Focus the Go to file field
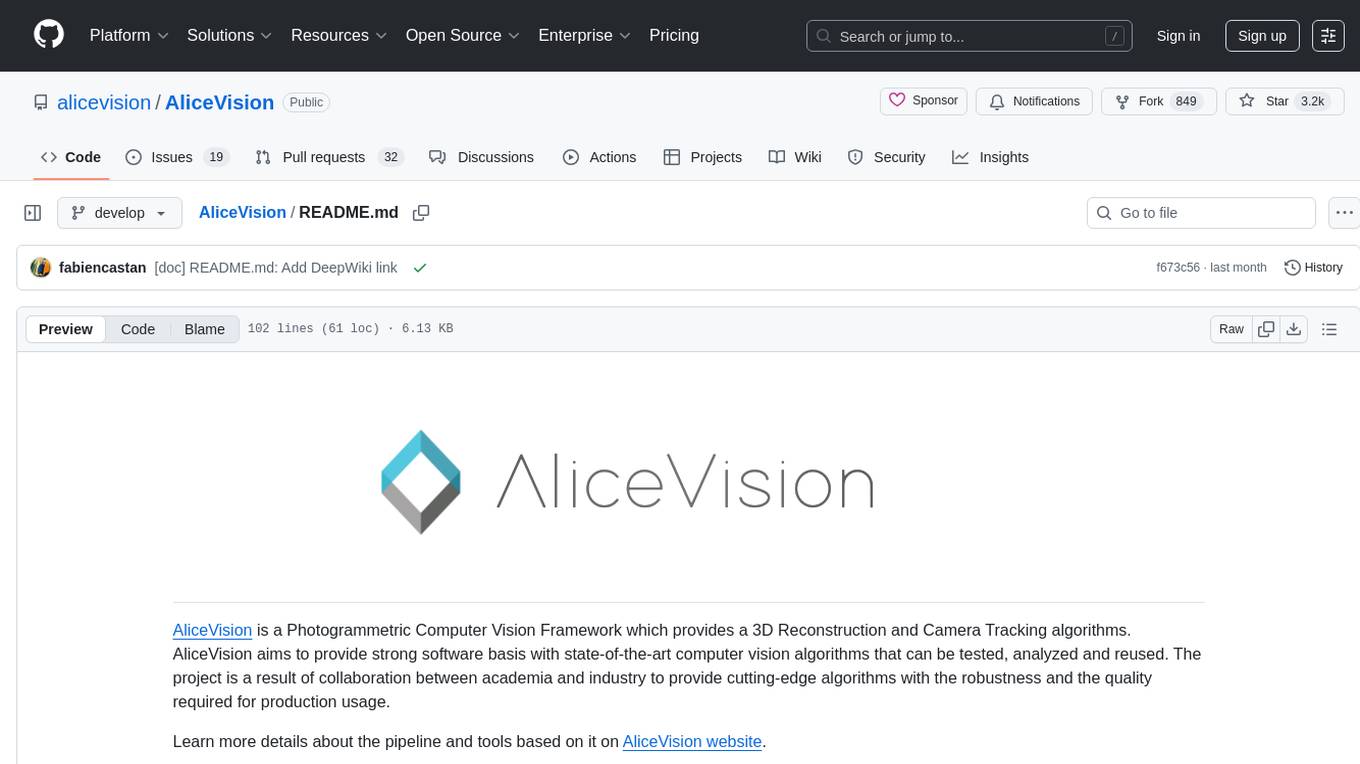This screenshot has width=1360, height=764. tap(1201, 213)
